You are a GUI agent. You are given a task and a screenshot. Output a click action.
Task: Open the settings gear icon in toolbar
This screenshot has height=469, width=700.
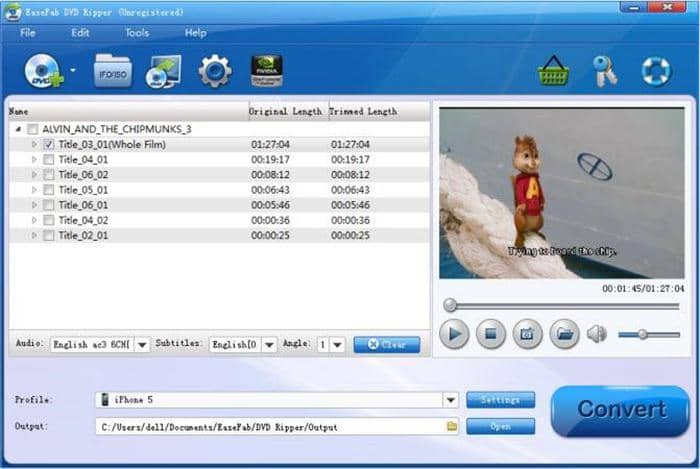coord(214,71)
